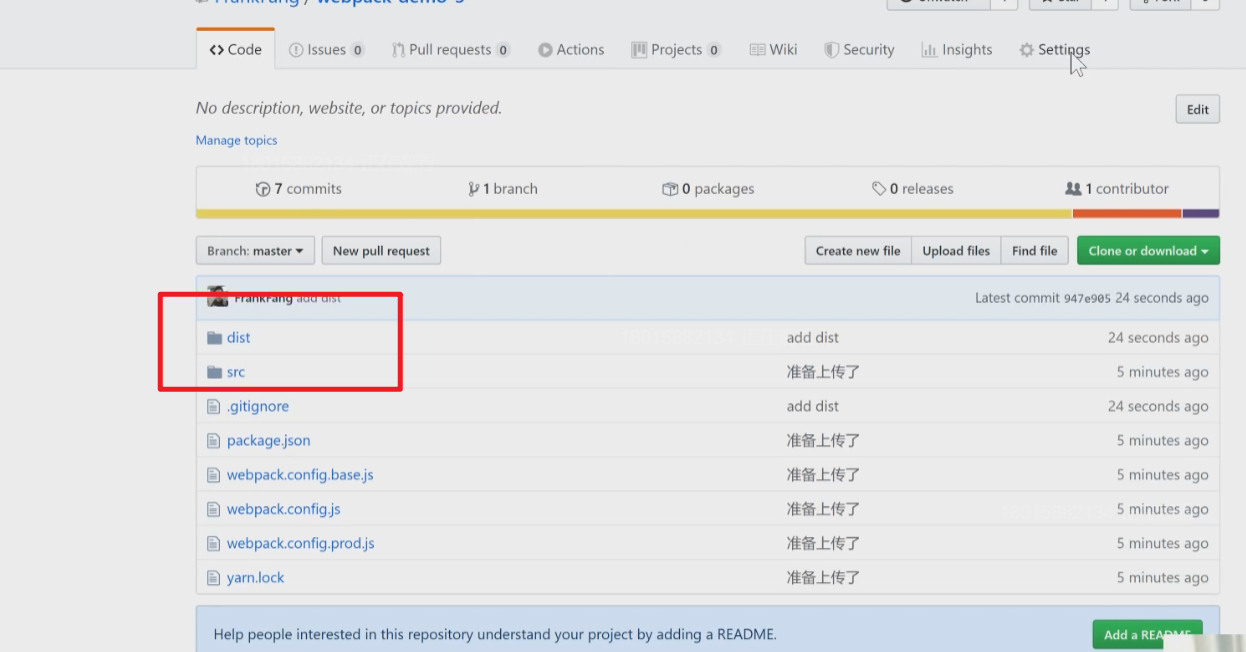Click the commits history icon
The height and width of the screenshot is (652, 1246).
(263, 189)
